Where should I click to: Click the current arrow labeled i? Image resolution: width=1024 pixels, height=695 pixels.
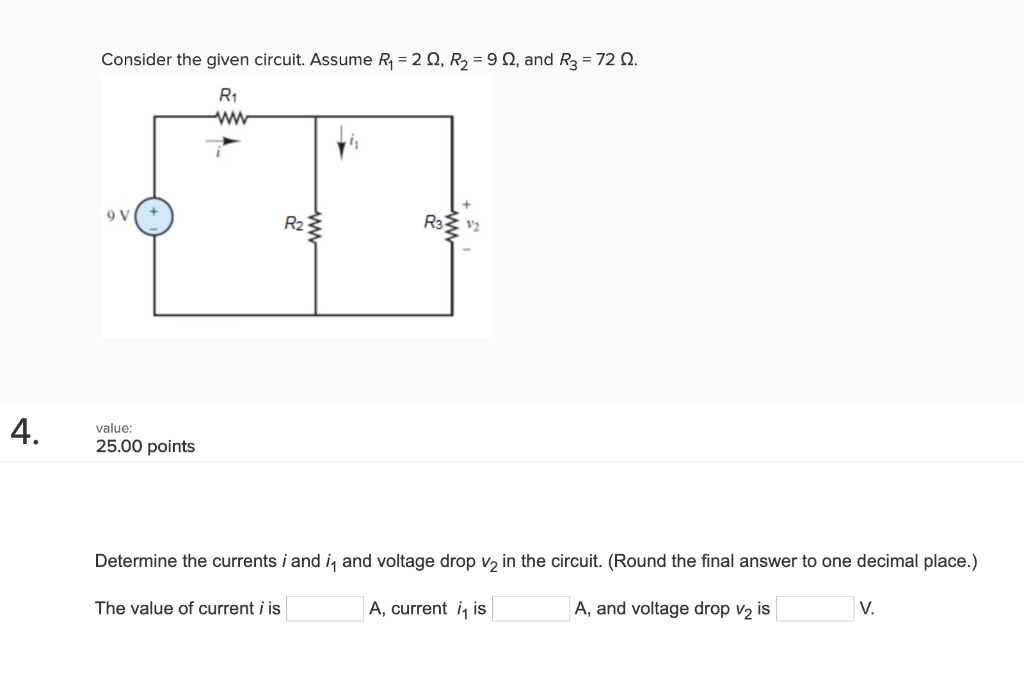point(222,142)
